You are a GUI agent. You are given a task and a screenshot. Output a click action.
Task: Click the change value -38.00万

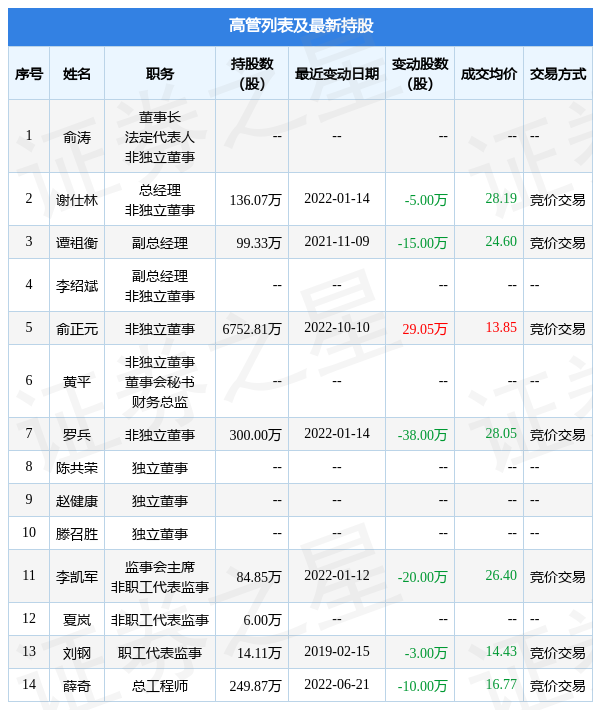(x=422, y=435)
